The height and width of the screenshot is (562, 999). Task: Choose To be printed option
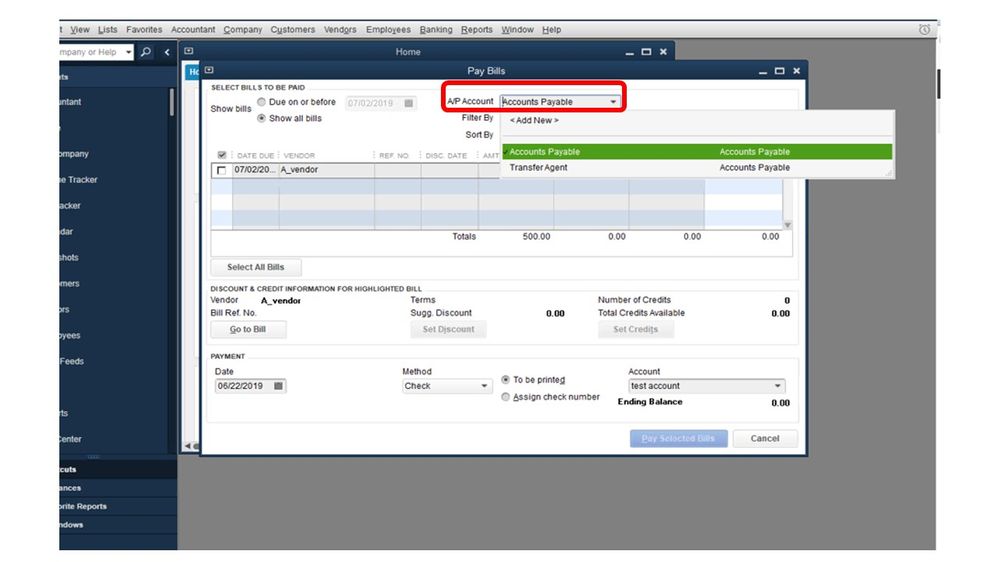pos(505,380)
